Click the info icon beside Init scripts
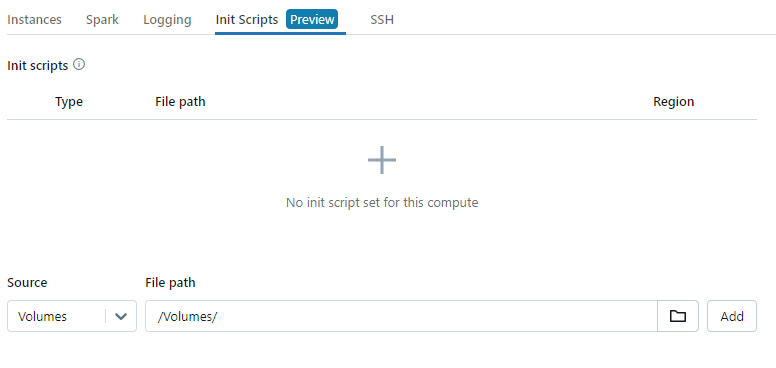 point(79,64)
